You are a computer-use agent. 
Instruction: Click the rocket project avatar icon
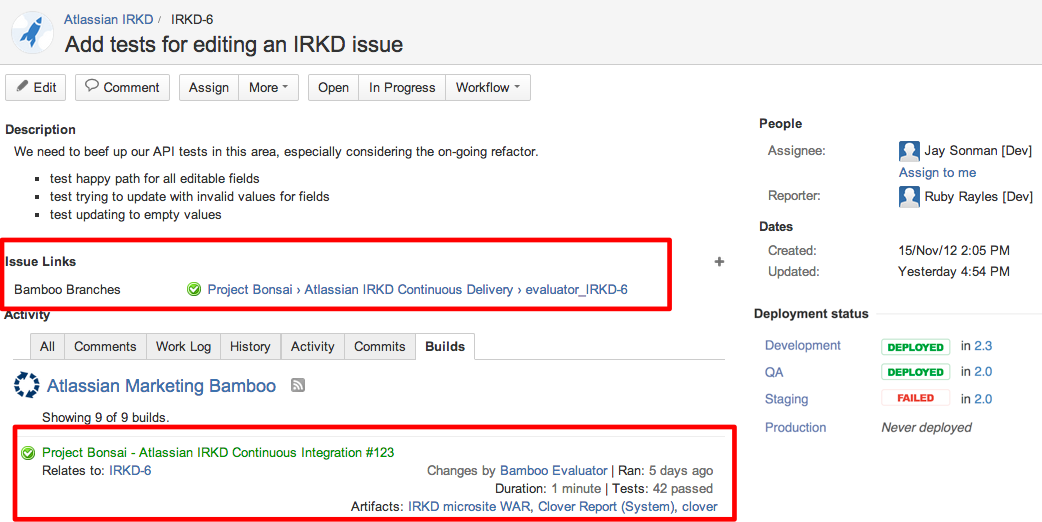click(31, 31)
